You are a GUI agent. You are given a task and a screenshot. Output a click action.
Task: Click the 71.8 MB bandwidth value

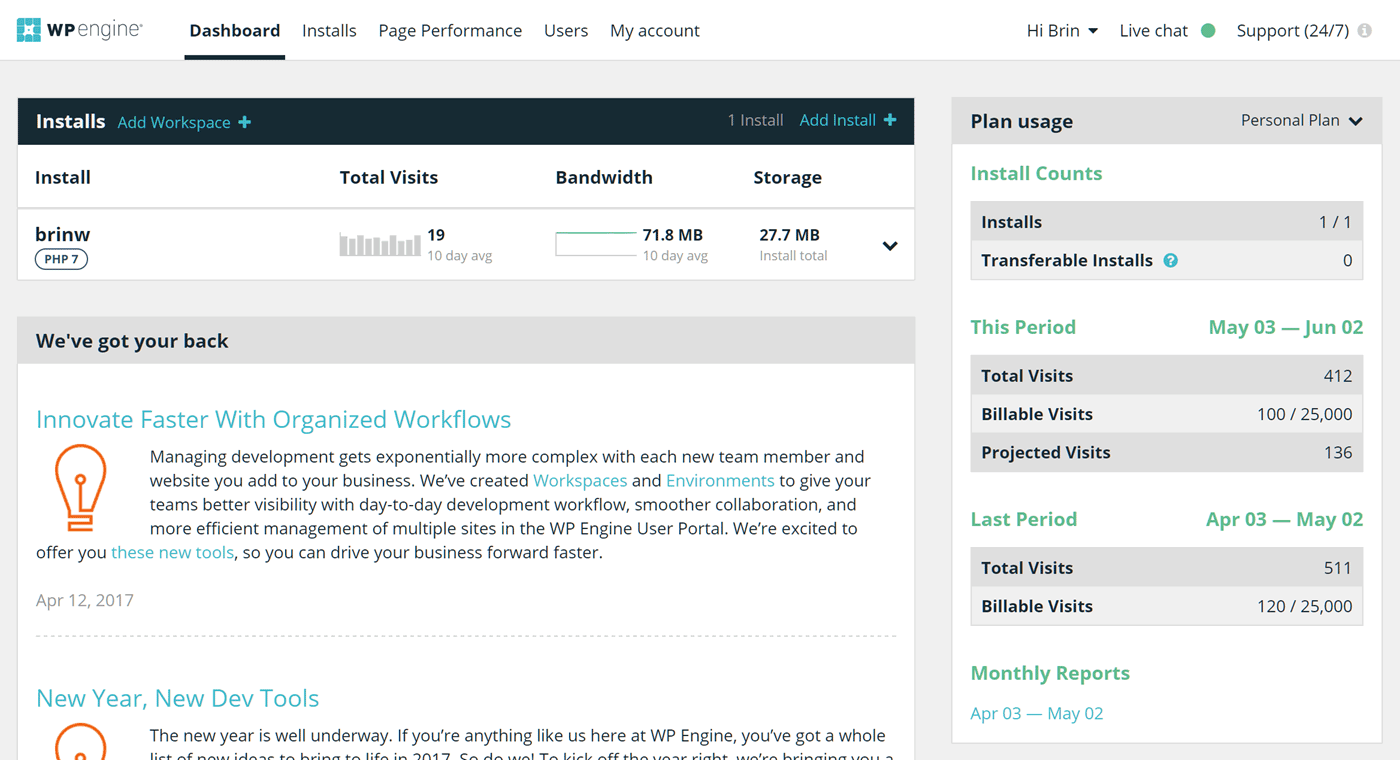pyautogui.click(x=672, y=235)
